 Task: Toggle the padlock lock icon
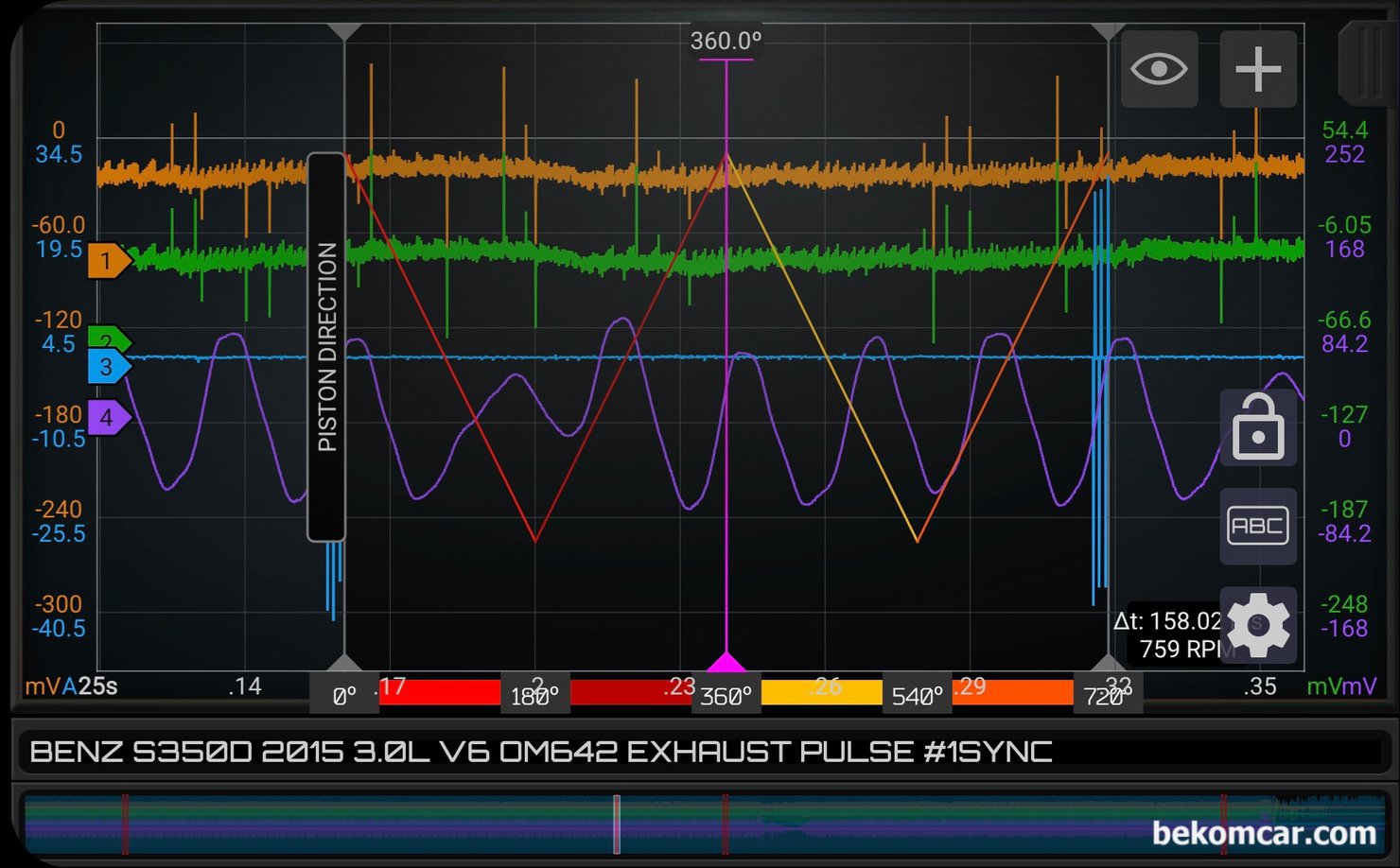[x=1258, y=428]
